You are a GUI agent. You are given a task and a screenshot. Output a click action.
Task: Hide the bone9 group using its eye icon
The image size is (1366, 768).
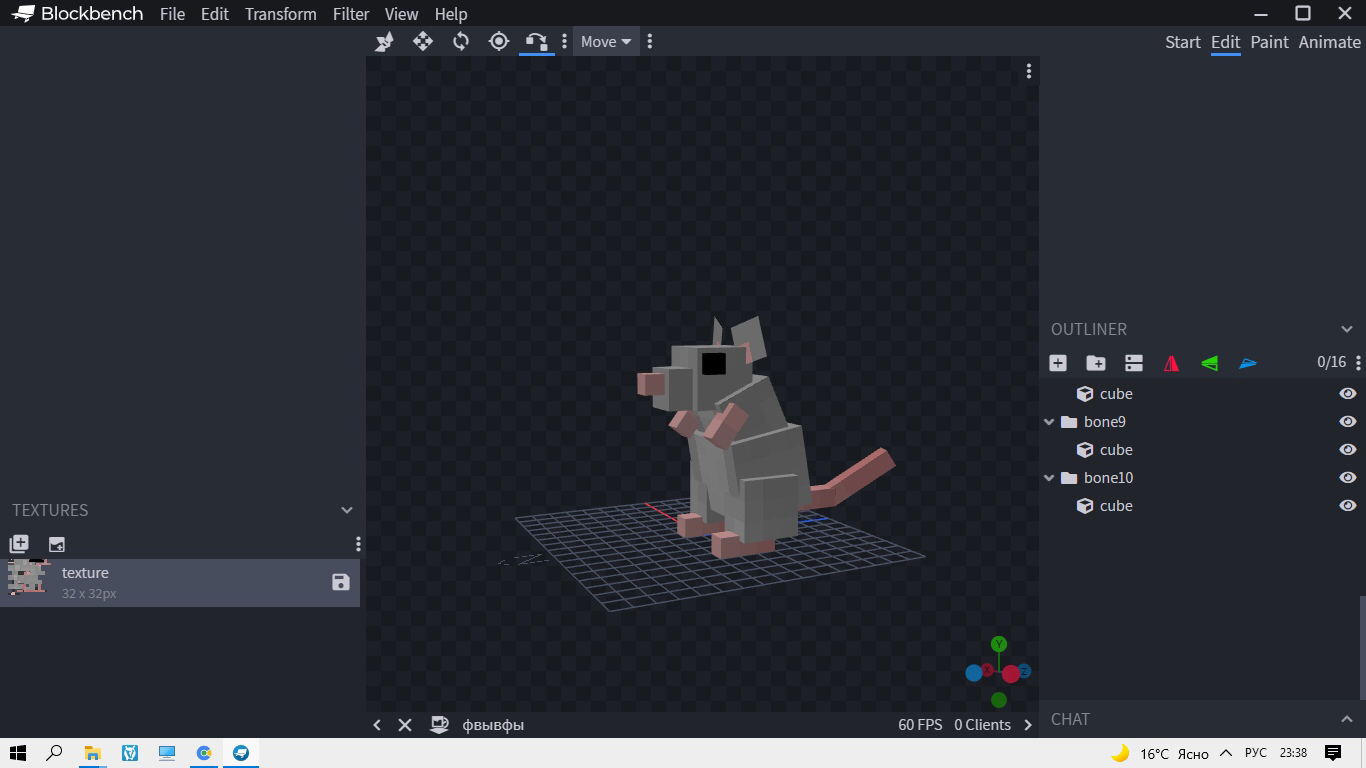(1347, 422)
